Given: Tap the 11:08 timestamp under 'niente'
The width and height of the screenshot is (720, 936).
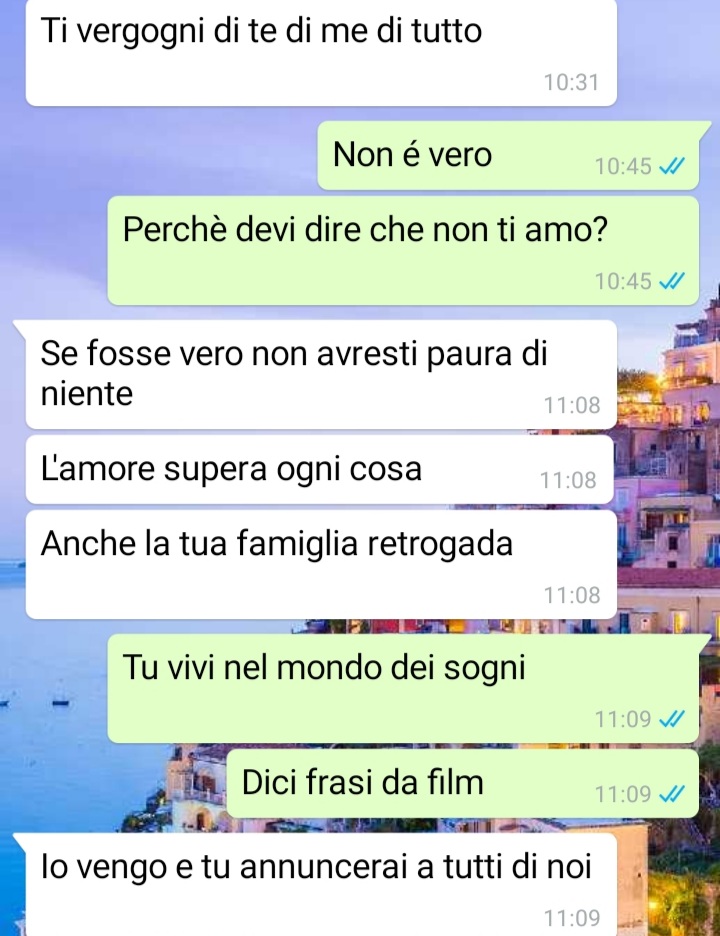Looking at the screenshot, I should [x=571, y=405].
